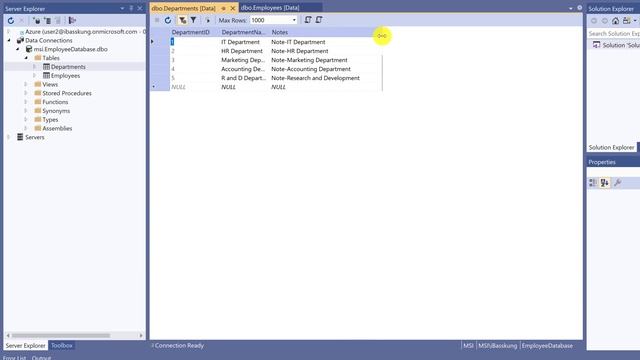640x360 pixels.
Task: Open the Error List tab
Action: (14, 358)
